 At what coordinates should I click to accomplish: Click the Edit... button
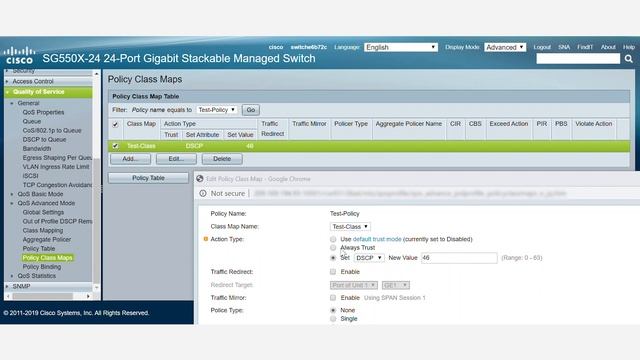click(176, 159)
